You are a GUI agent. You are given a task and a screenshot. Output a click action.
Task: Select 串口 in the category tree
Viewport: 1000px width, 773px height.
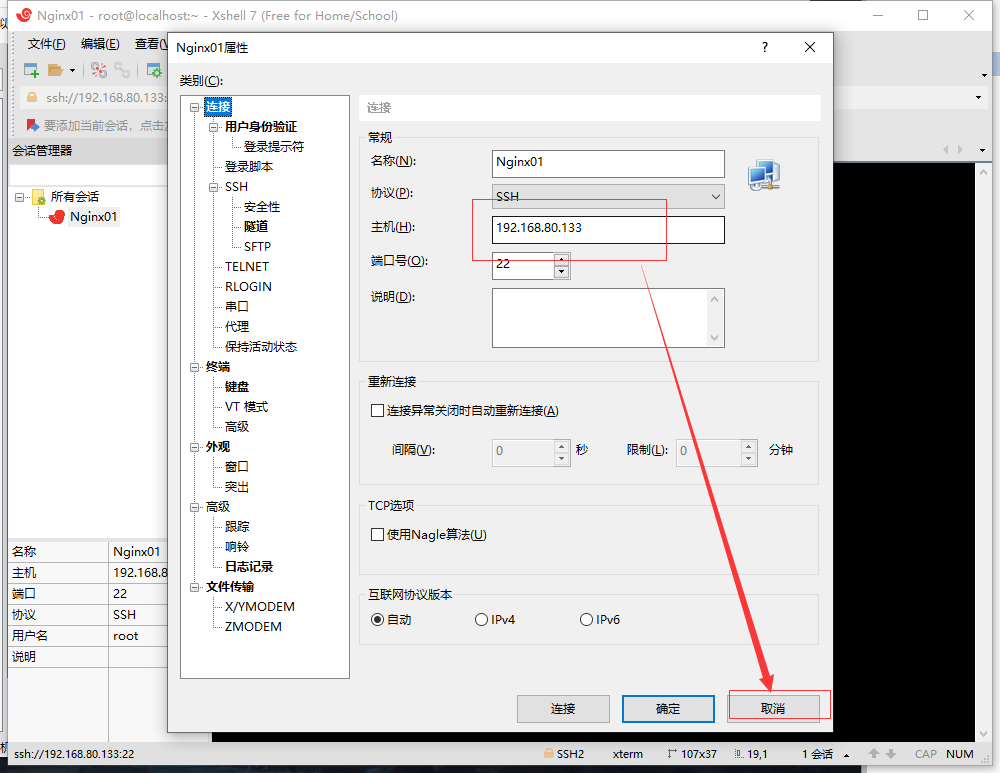(237, 307)
